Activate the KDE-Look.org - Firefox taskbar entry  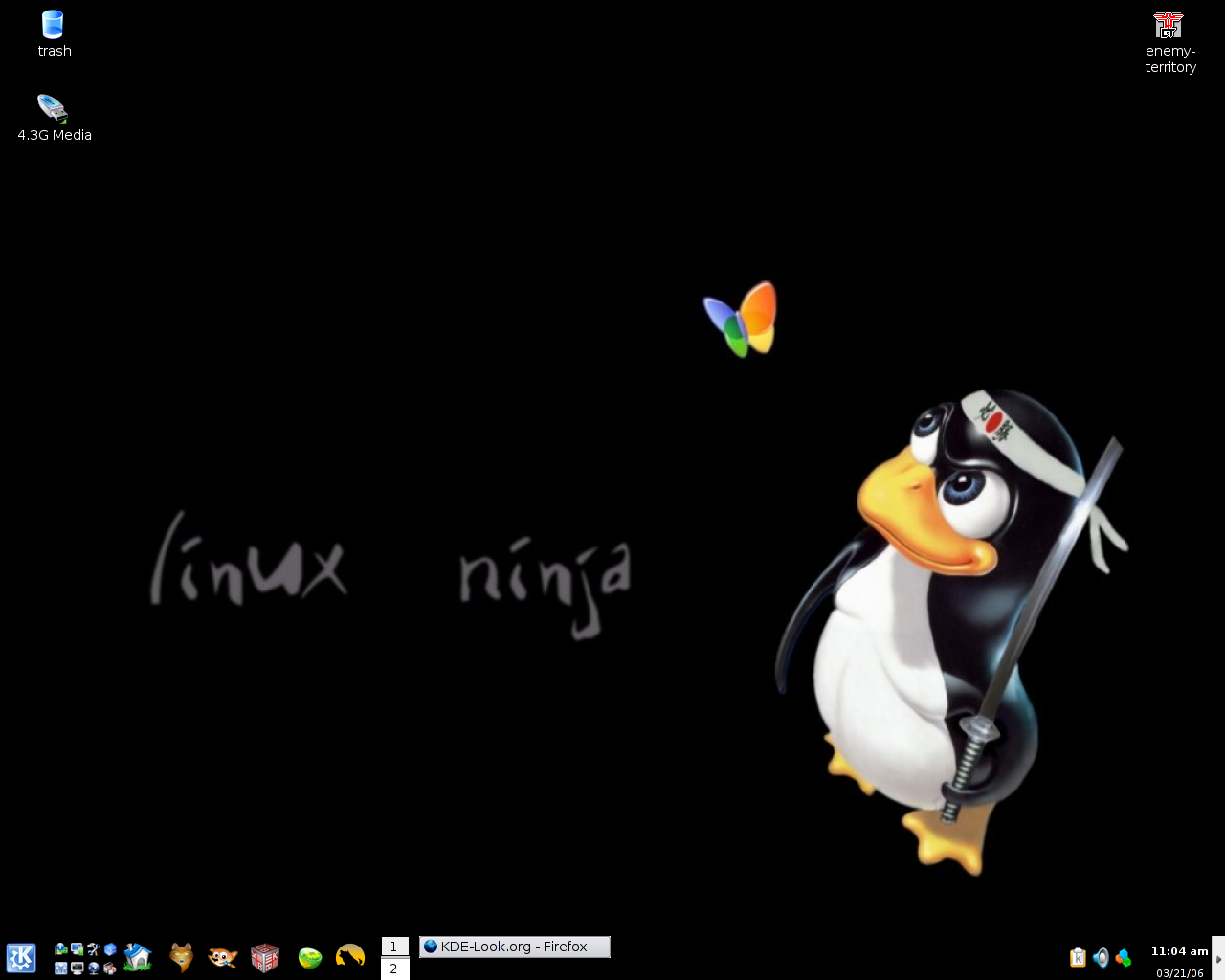click(x=515, y=947)
